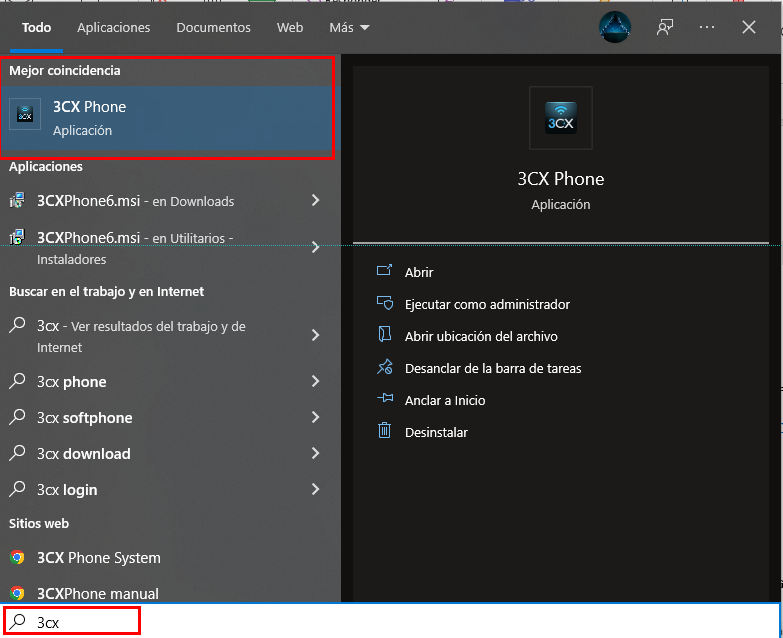Click the installer icon of 3CXPhone6.msi en Downloads
Screen dimensions: 783x638
(x=17, y=200)
